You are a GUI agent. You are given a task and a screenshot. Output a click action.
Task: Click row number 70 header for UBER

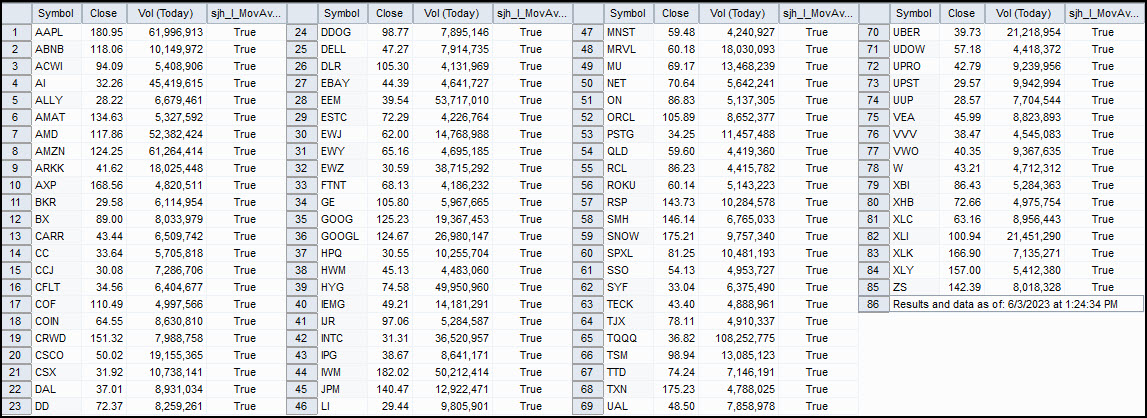[873, 32]
